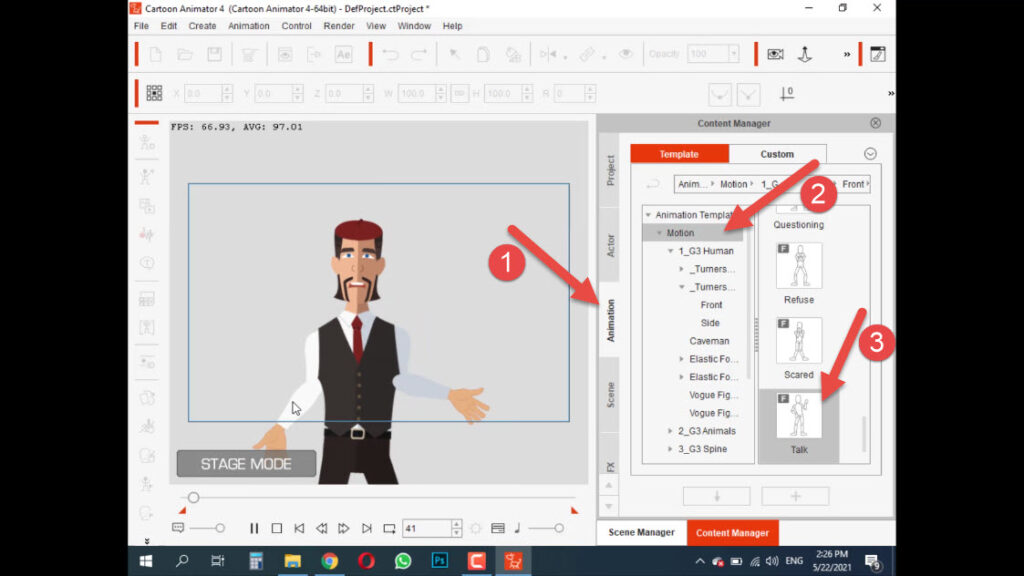This screenshot has width=1024, height=576.
Task: Collapse the Motion tree folder
Action: pos(660,233)
